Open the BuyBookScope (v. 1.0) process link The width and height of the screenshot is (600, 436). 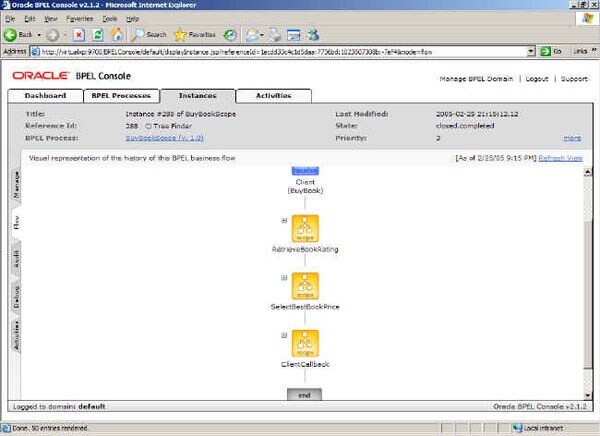[165, 138]
